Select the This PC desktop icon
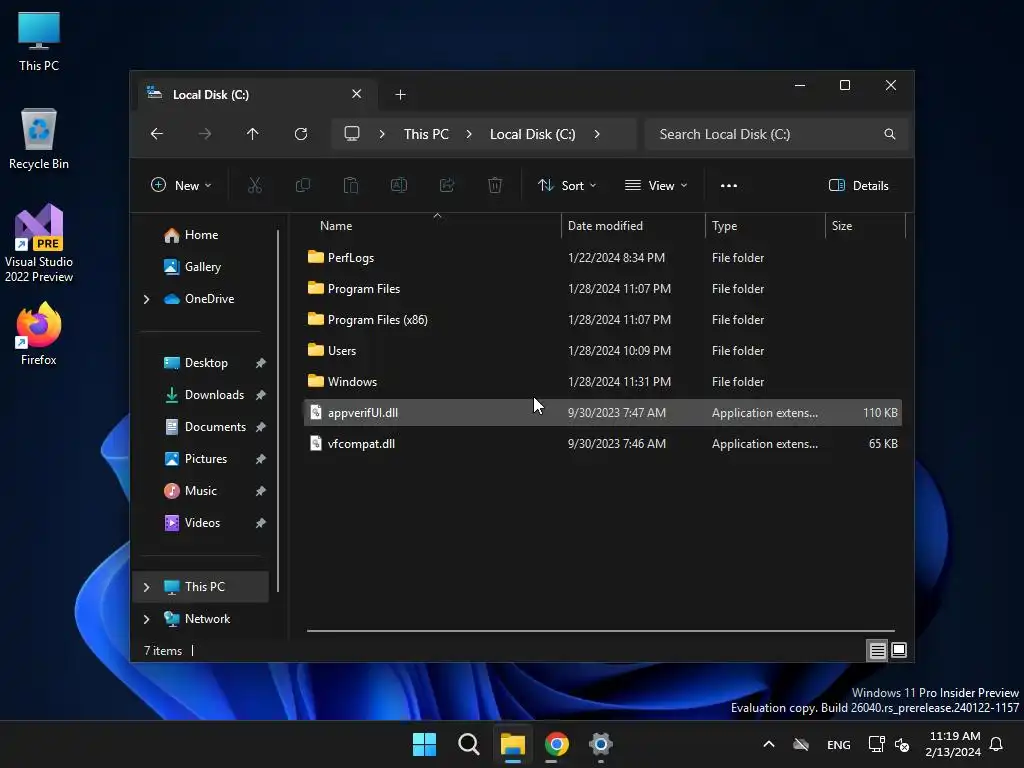1024x768 pixels. coord(39,42)
